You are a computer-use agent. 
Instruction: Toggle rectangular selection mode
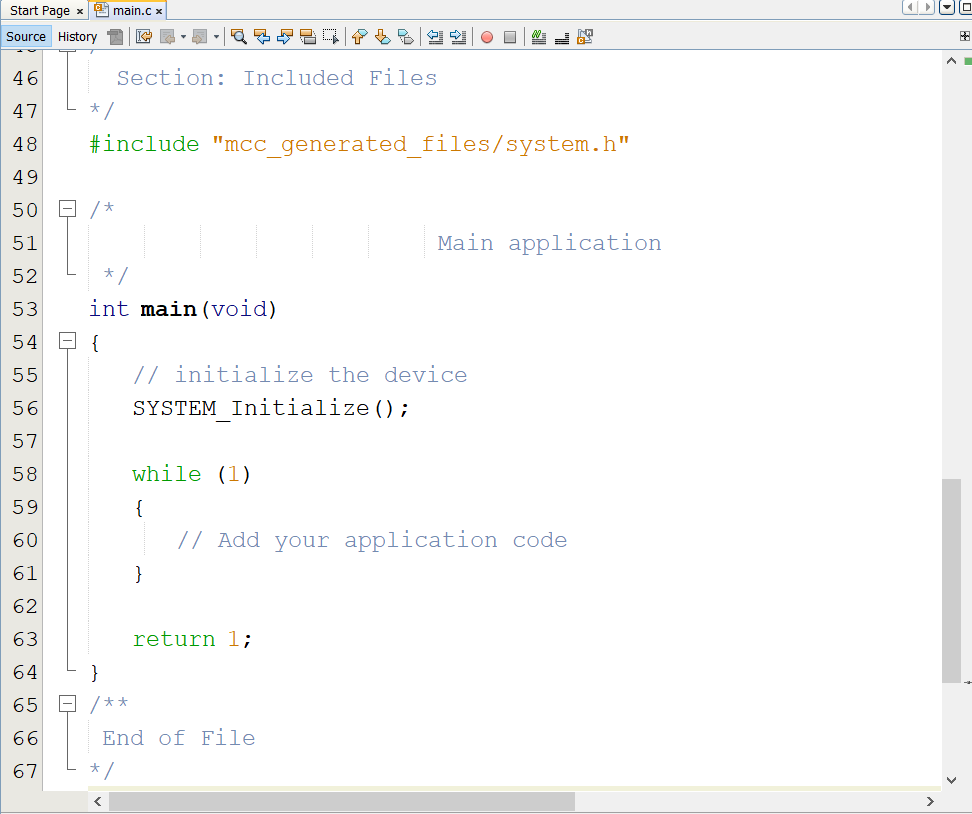coord(331,37)
